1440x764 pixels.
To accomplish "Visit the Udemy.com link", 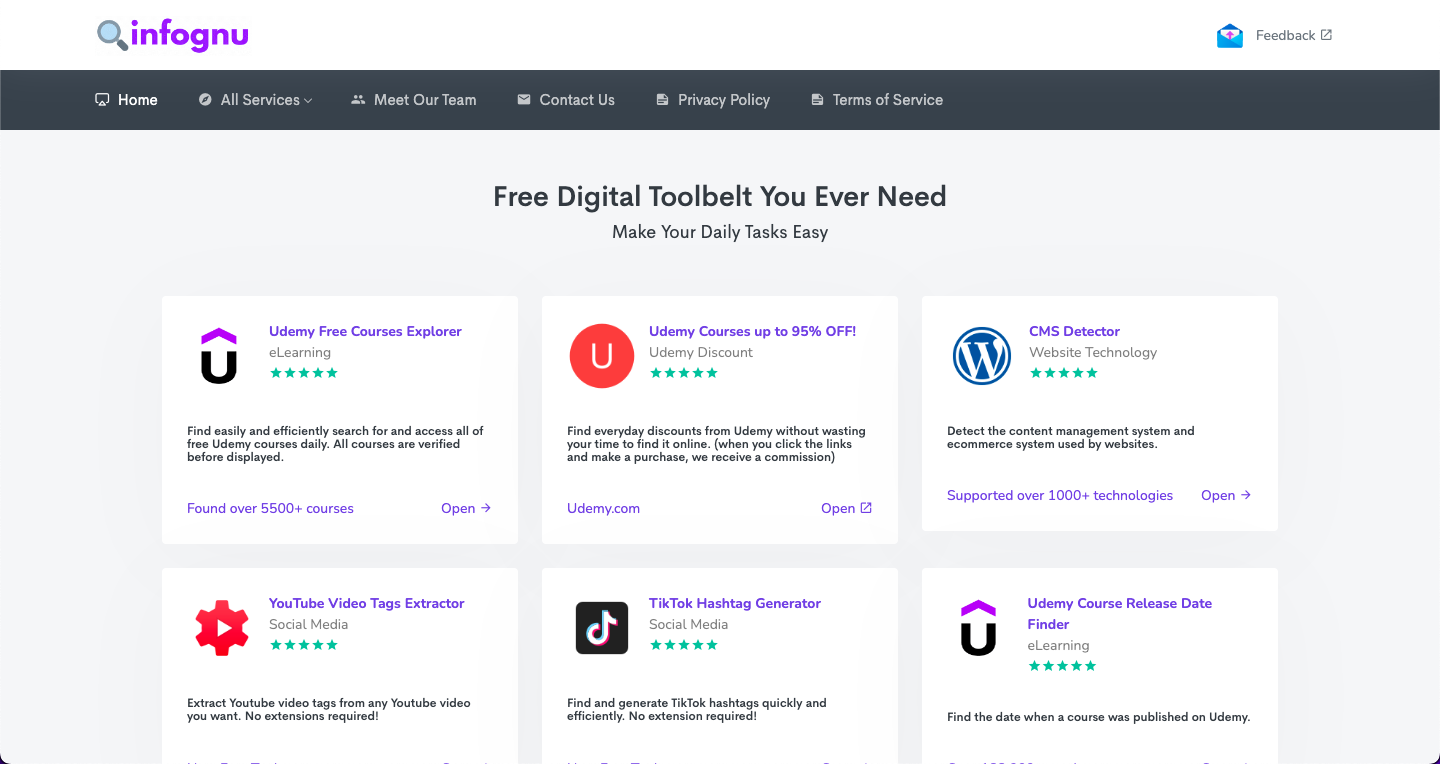I will point(603,508).
